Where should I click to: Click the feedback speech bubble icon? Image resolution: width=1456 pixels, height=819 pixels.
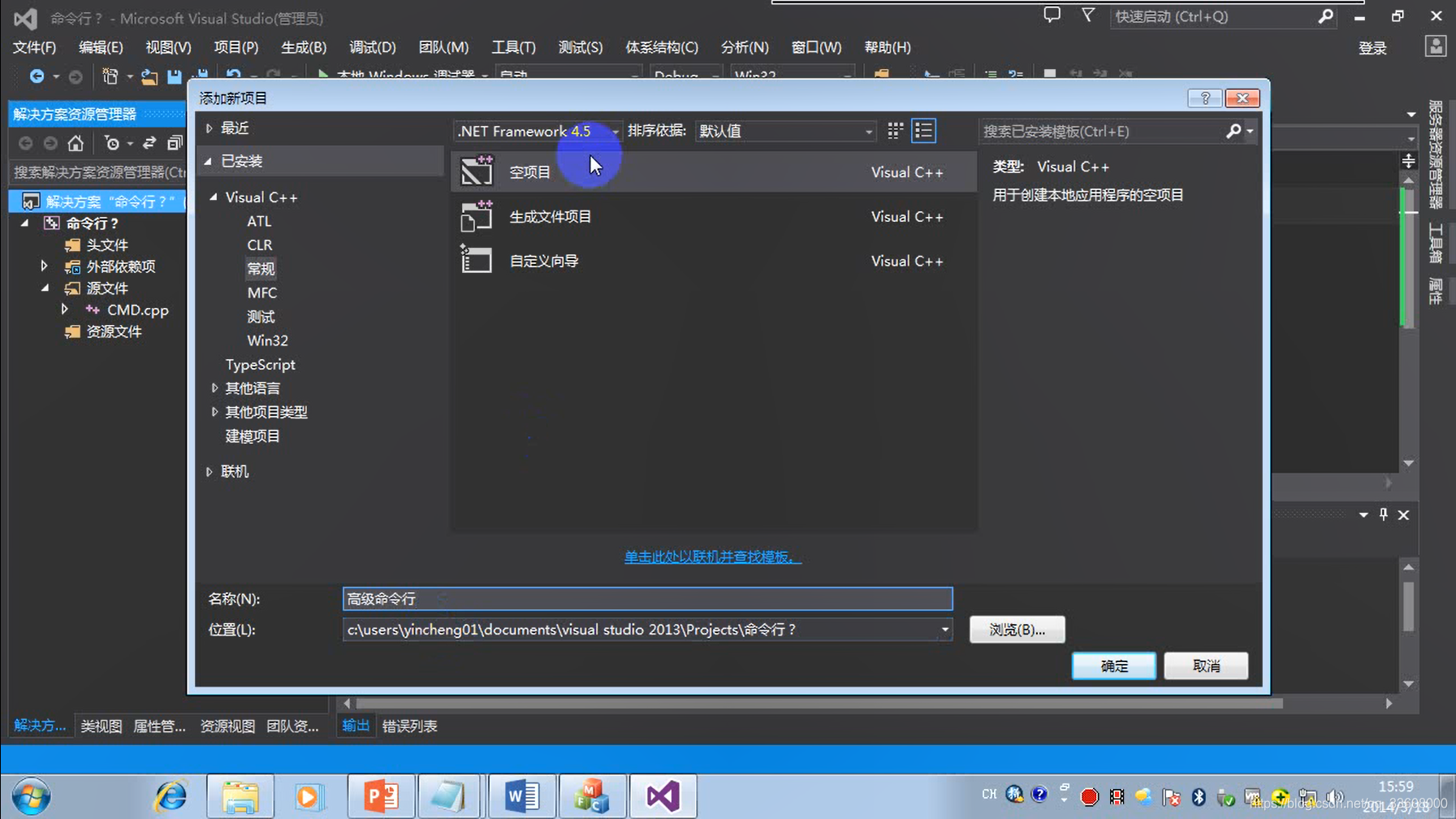(x=1052, y=15)
